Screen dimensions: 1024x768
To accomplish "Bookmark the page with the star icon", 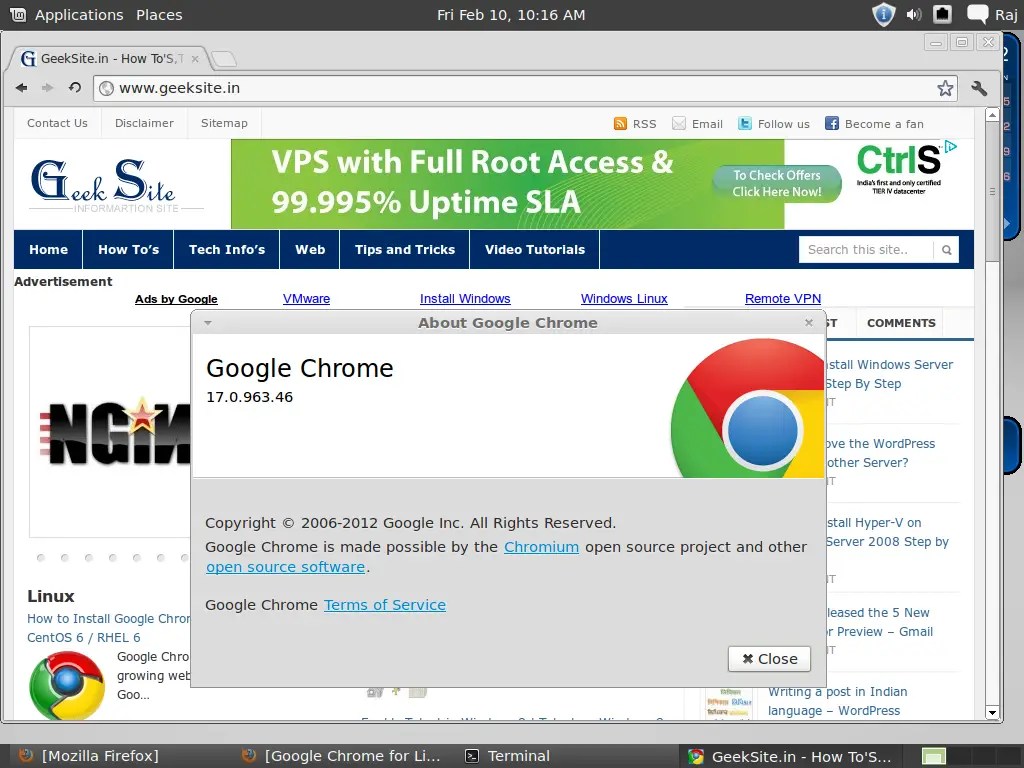I will 945,88.
